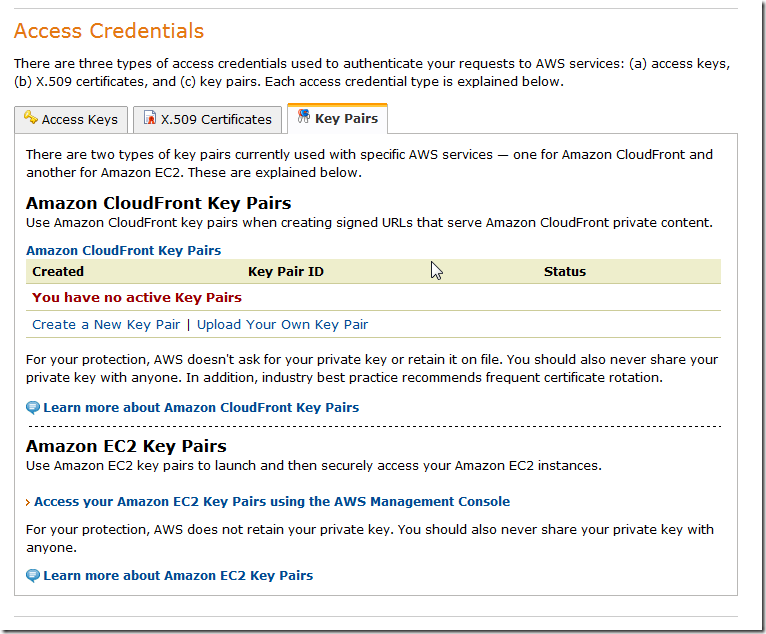Click the Key Pair ID column header
766x634 pixels.
(285, 271)
